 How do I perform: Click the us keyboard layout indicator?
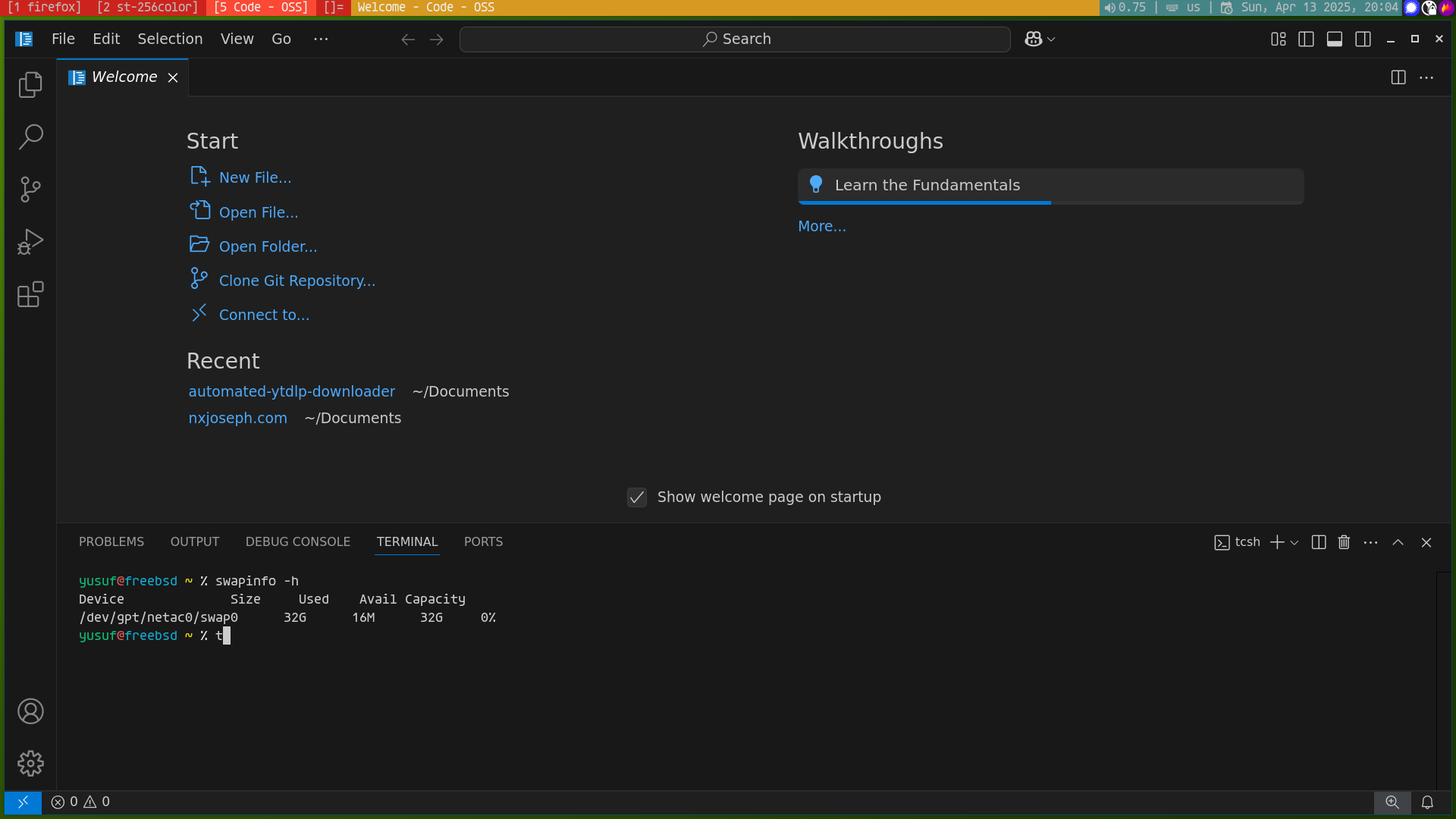click(1193, 8)
